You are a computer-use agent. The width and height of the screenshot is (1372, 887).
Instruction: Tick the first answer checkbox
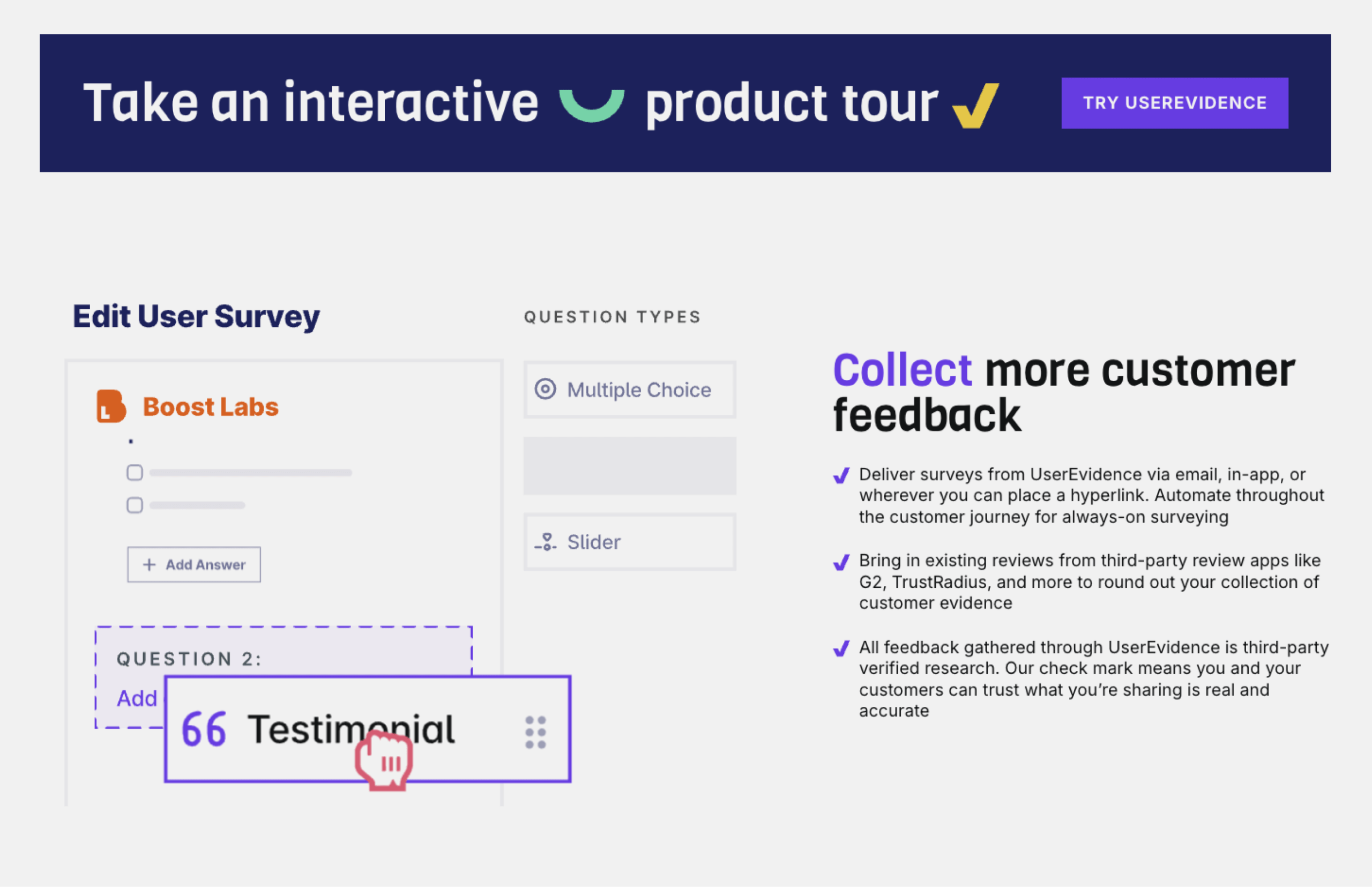[135, 473]
